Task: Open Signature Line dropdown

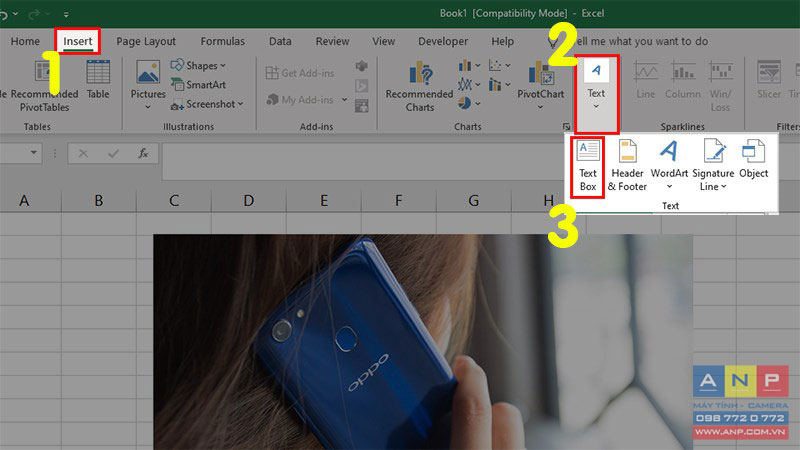Action: pos(713,166)
